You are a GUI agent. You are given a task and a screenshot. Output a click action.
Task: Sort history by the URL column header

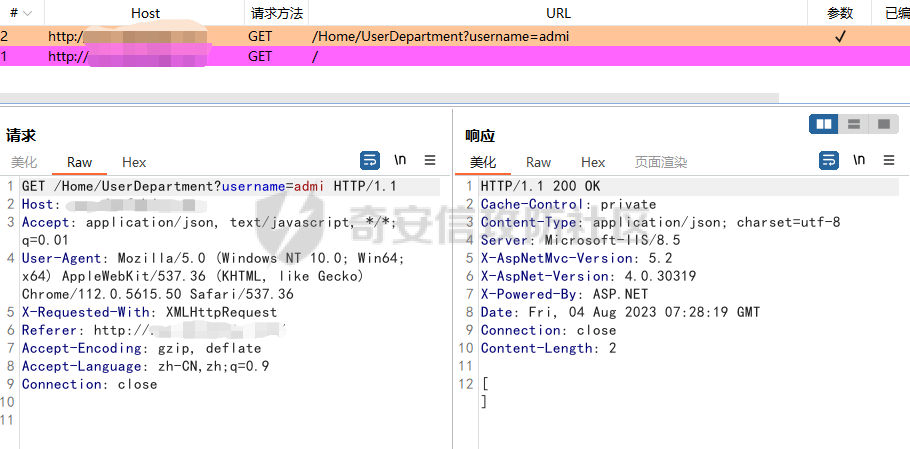(558, 13)
